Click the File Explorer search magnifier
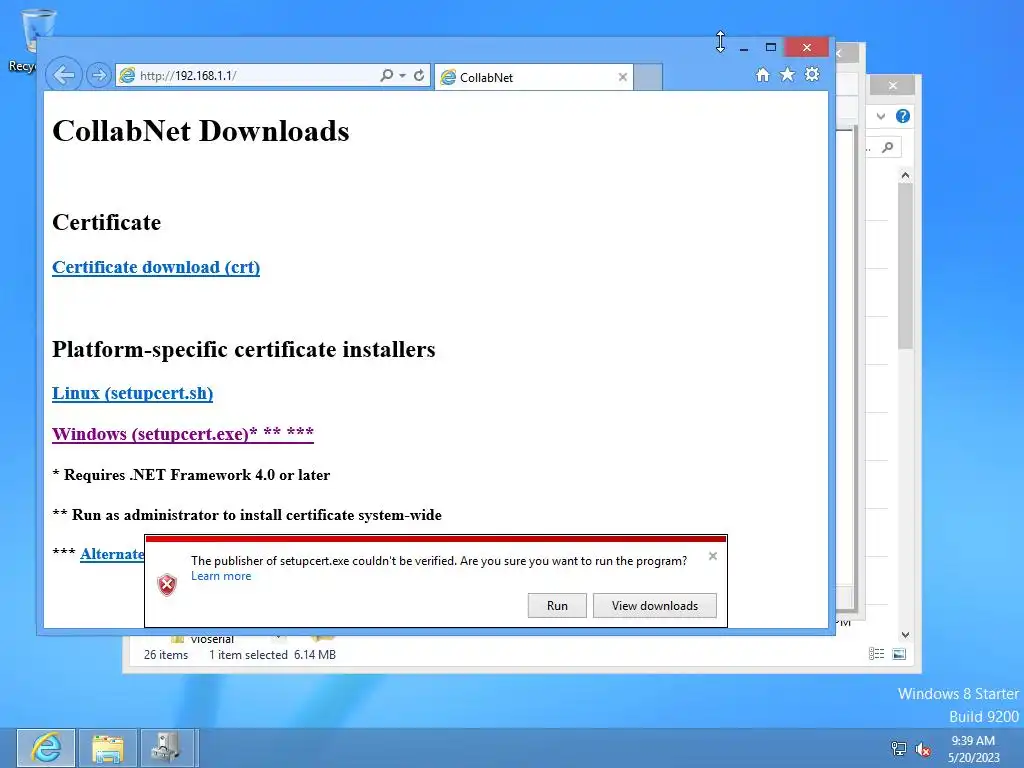 click(888, 148)
